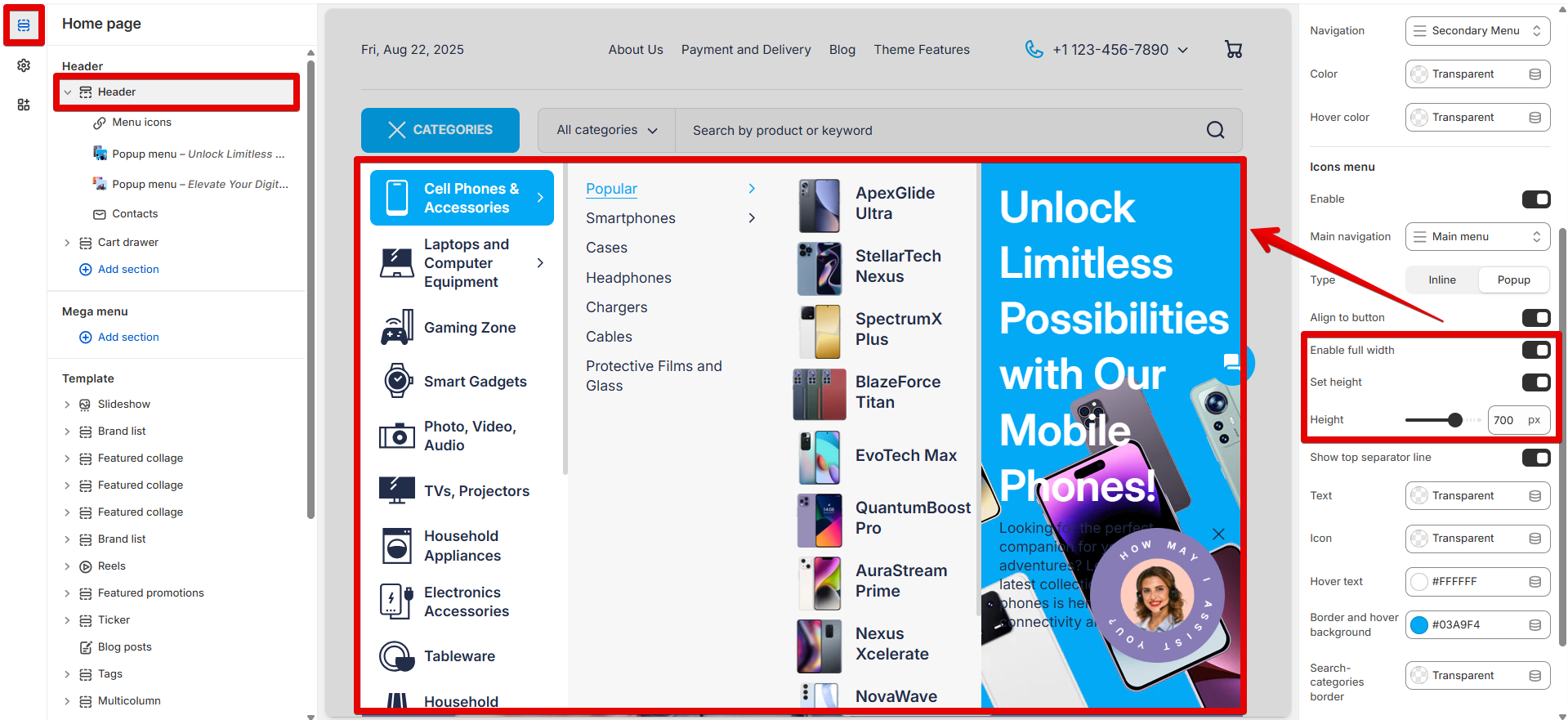Expand the Cart drawer section
This screenshot has height=720, width=1568.
coord(67,243)
